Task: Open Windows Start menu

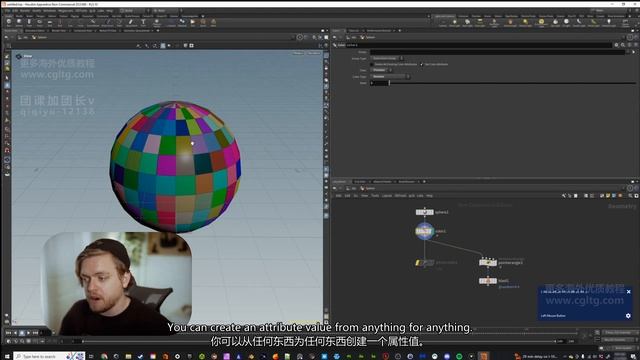Action: pyautogui.click(x=7, y=356)
